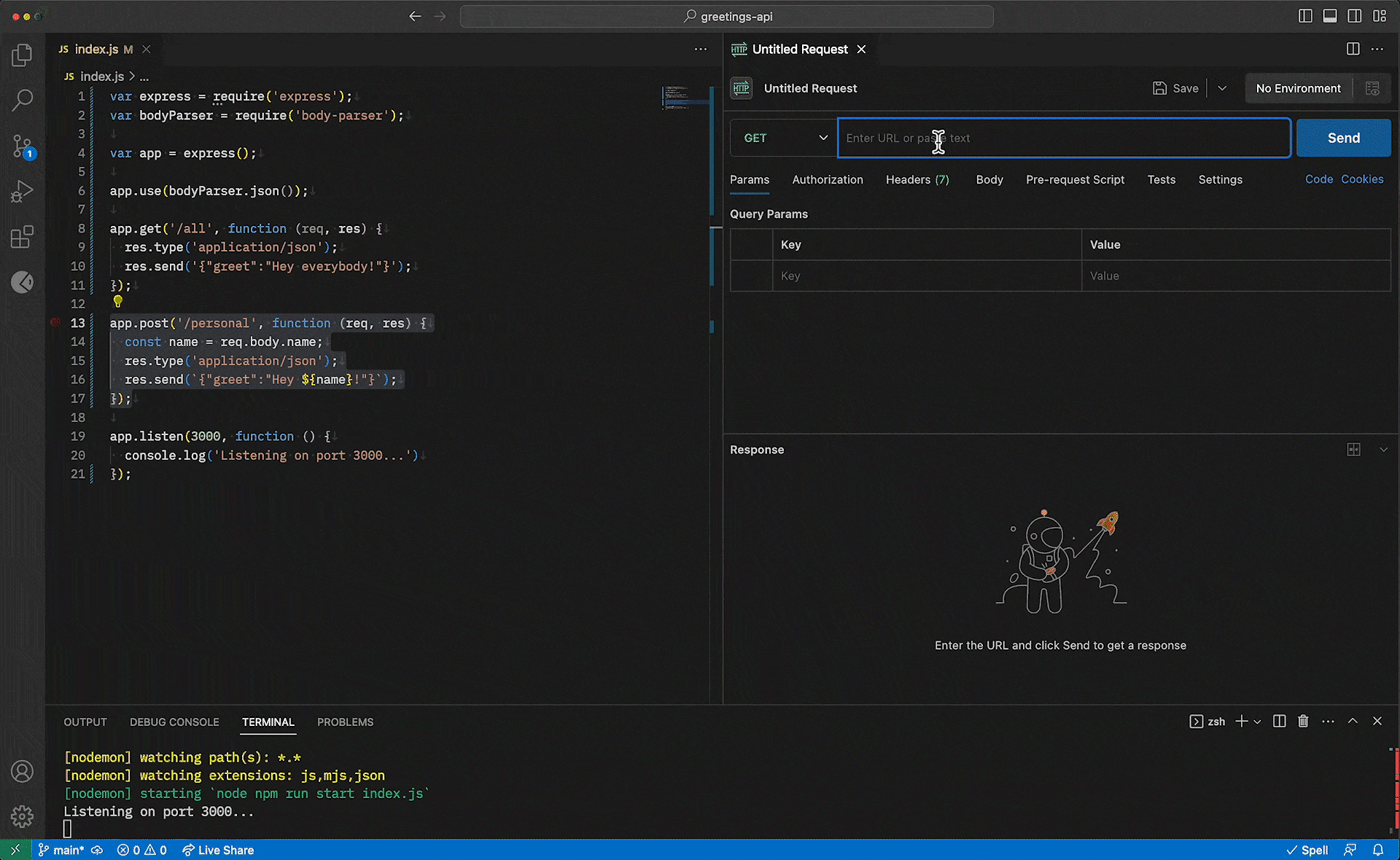This screenshot has height=860, width=1400.
Task: Toggle the secondary side bar layout icon
Action: (1355, 16)
